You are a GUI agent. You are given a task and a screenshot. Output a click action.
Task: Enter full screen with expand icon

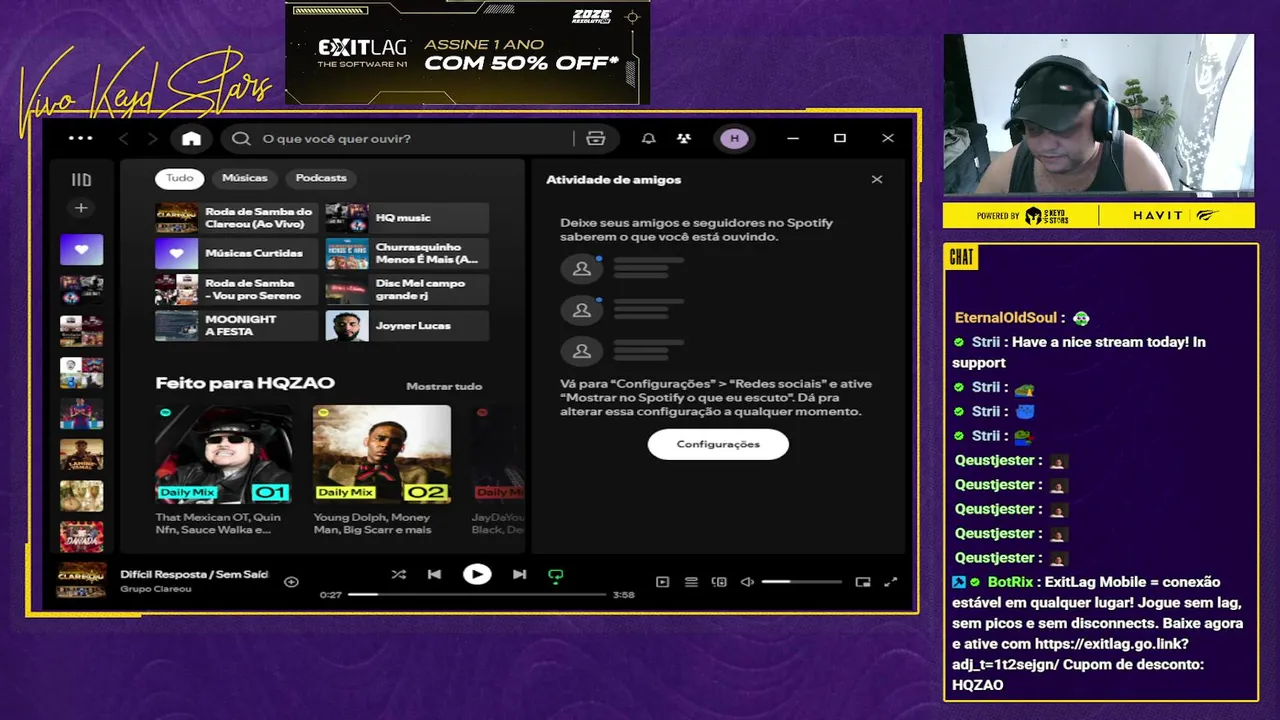891,582
